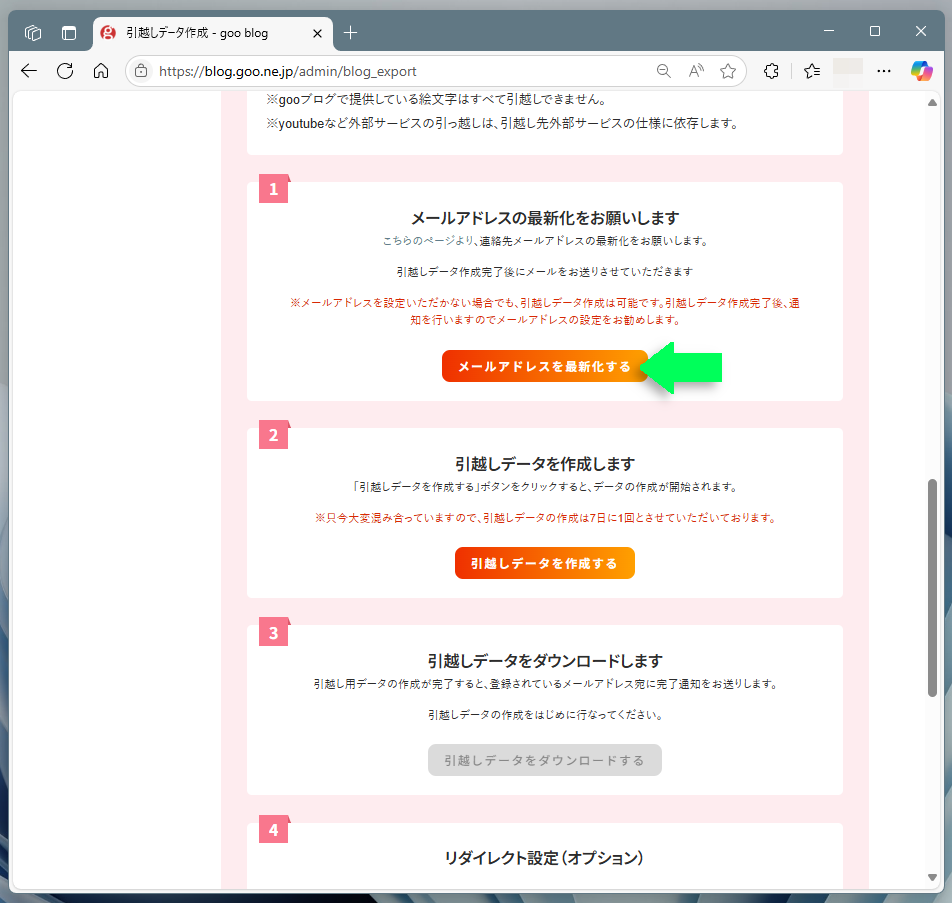
Task: Open the browser home page
Action: click(100, 71)
